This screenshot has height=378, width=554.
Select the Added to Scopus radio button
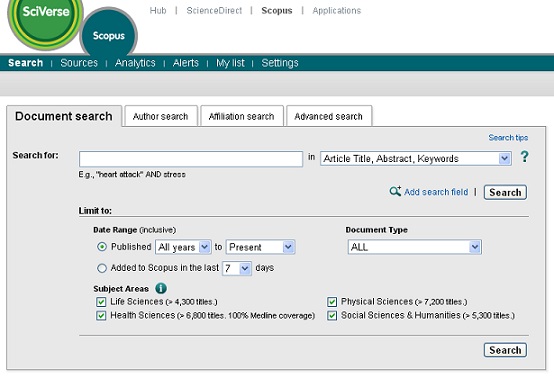point(102,268)
